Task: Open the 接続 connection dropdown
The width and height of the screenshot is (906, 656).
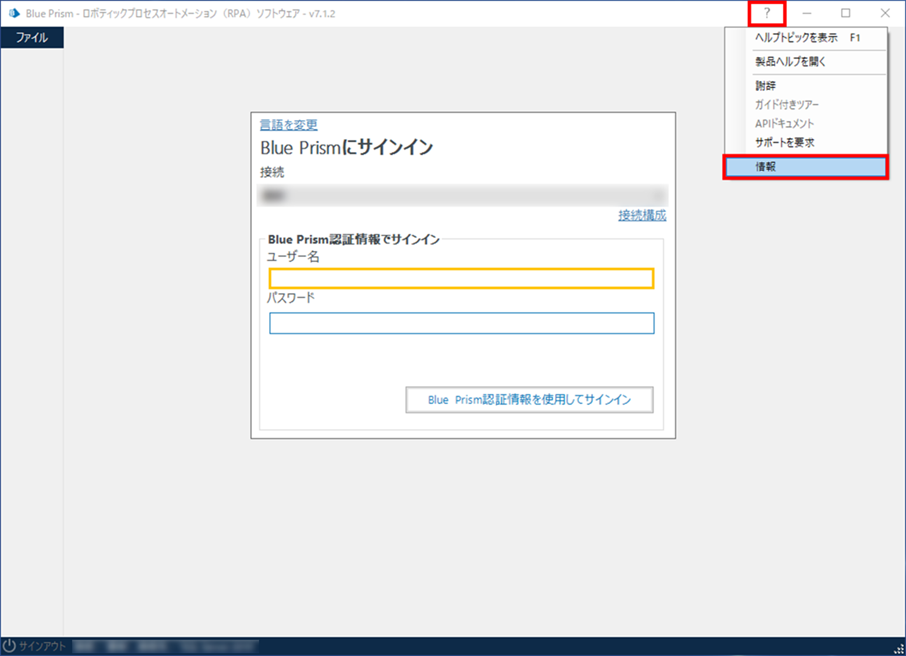Action: pyautogui.click(x=462, y=195)
